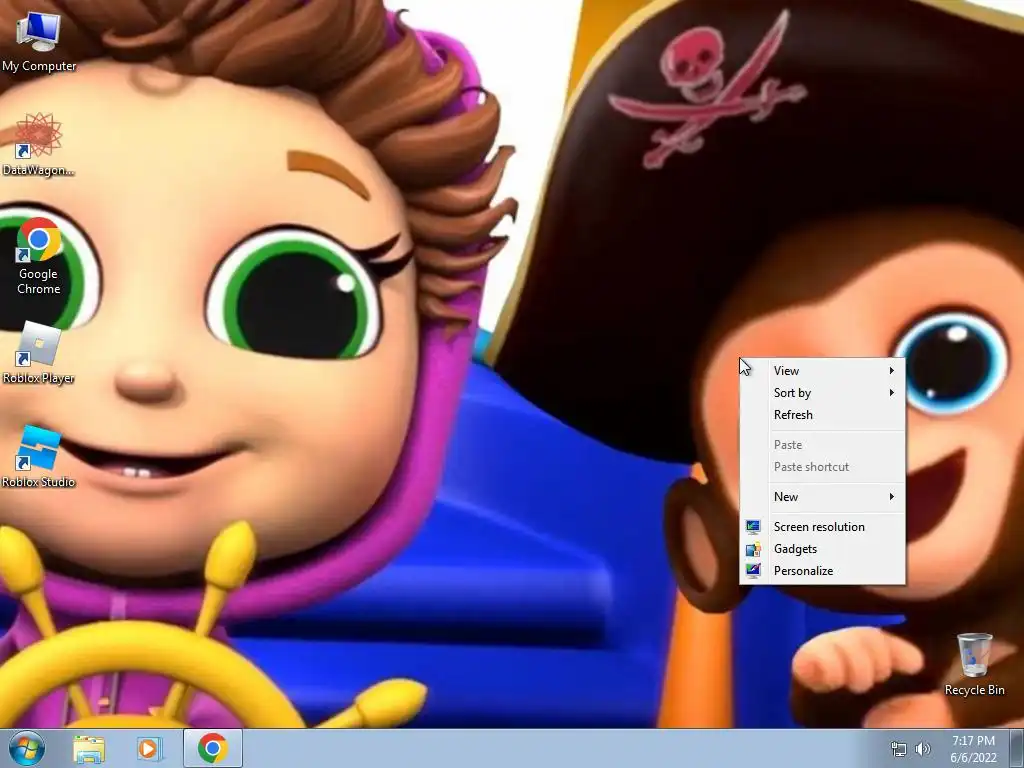This screenshot has width=1024, height=768.
Task: Open the network status tray icon
Action: coord(899,749)
